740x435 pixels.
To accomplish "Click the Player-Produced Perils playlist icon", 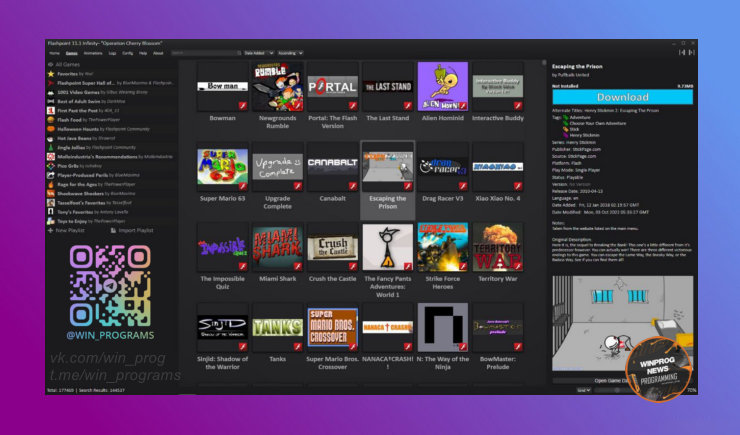I will coord(51,175).
